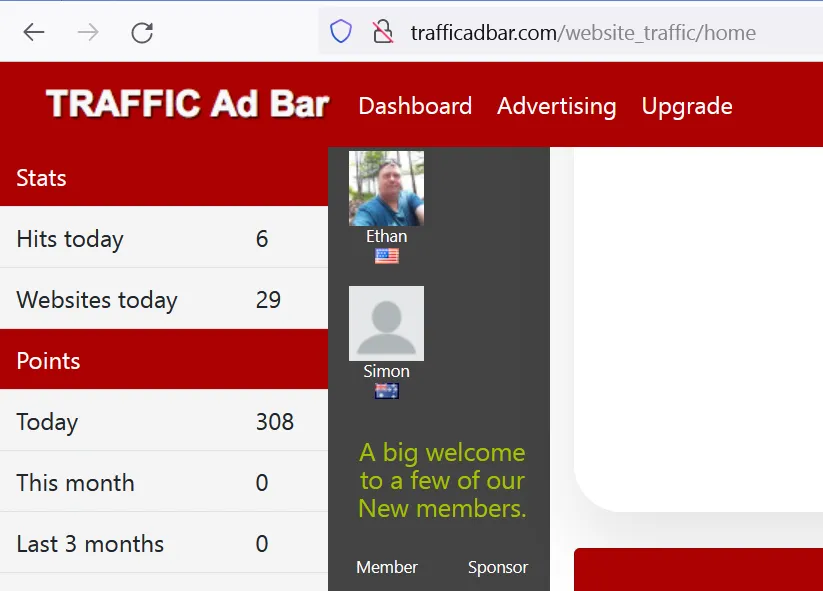Screen dimensions: 823x591
Task: Click the This month value 0
Action: pyautogui.click(x=262, y=483)
